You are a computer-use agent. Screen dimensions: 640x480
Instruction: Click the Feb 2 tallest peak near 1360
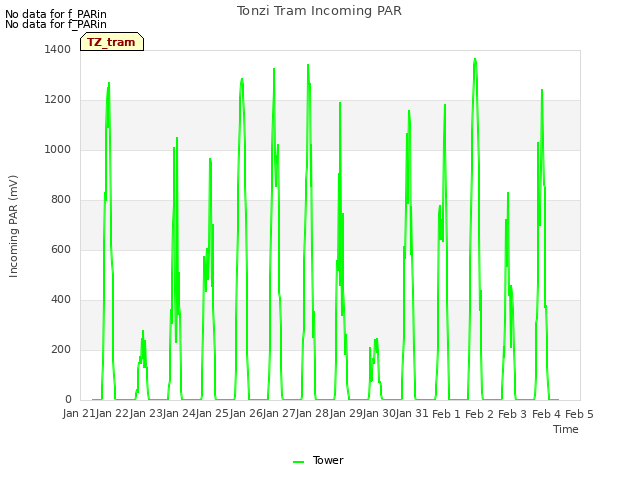475,60
